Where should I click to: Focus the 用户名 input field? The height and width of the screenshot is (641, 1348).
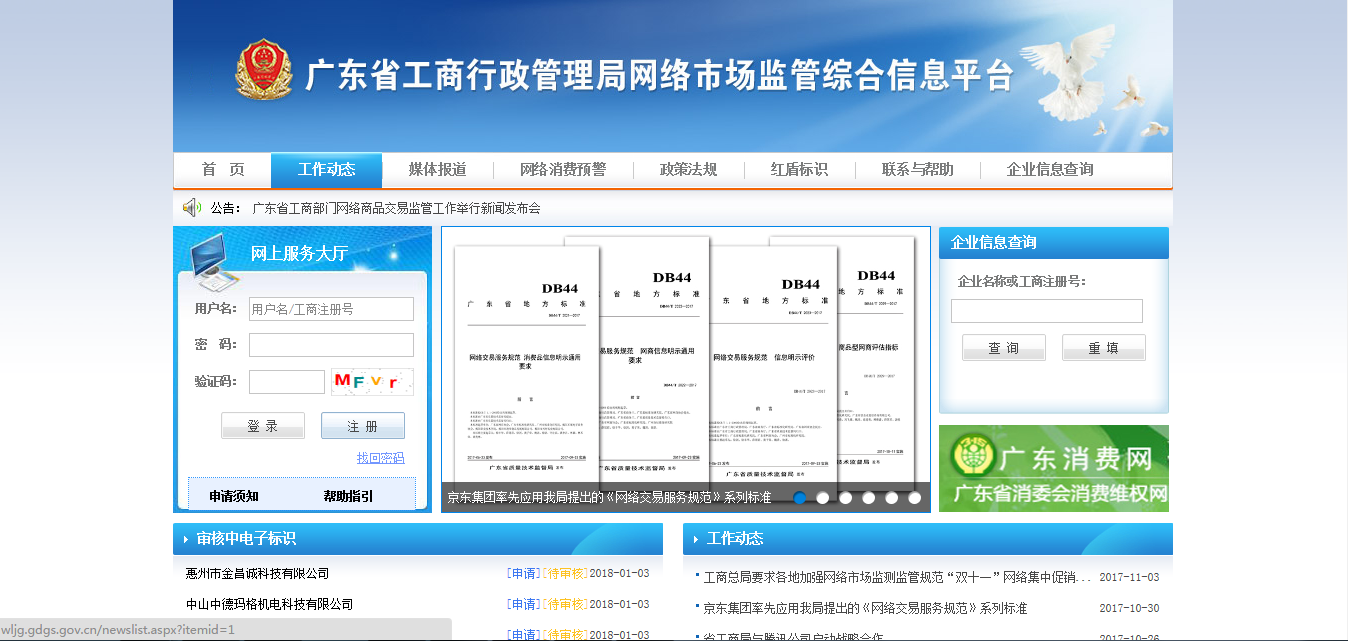[331, 309]
